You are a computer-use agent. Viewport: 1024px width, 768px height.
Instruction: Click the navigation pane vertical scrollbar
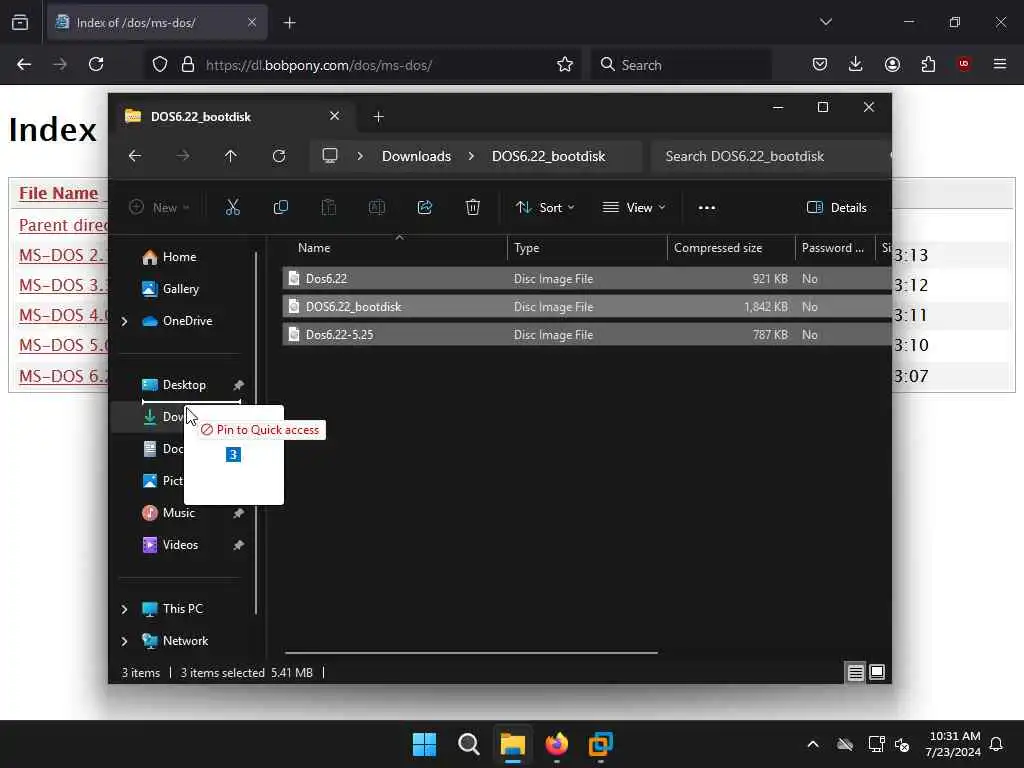click(x=256, y=434)
